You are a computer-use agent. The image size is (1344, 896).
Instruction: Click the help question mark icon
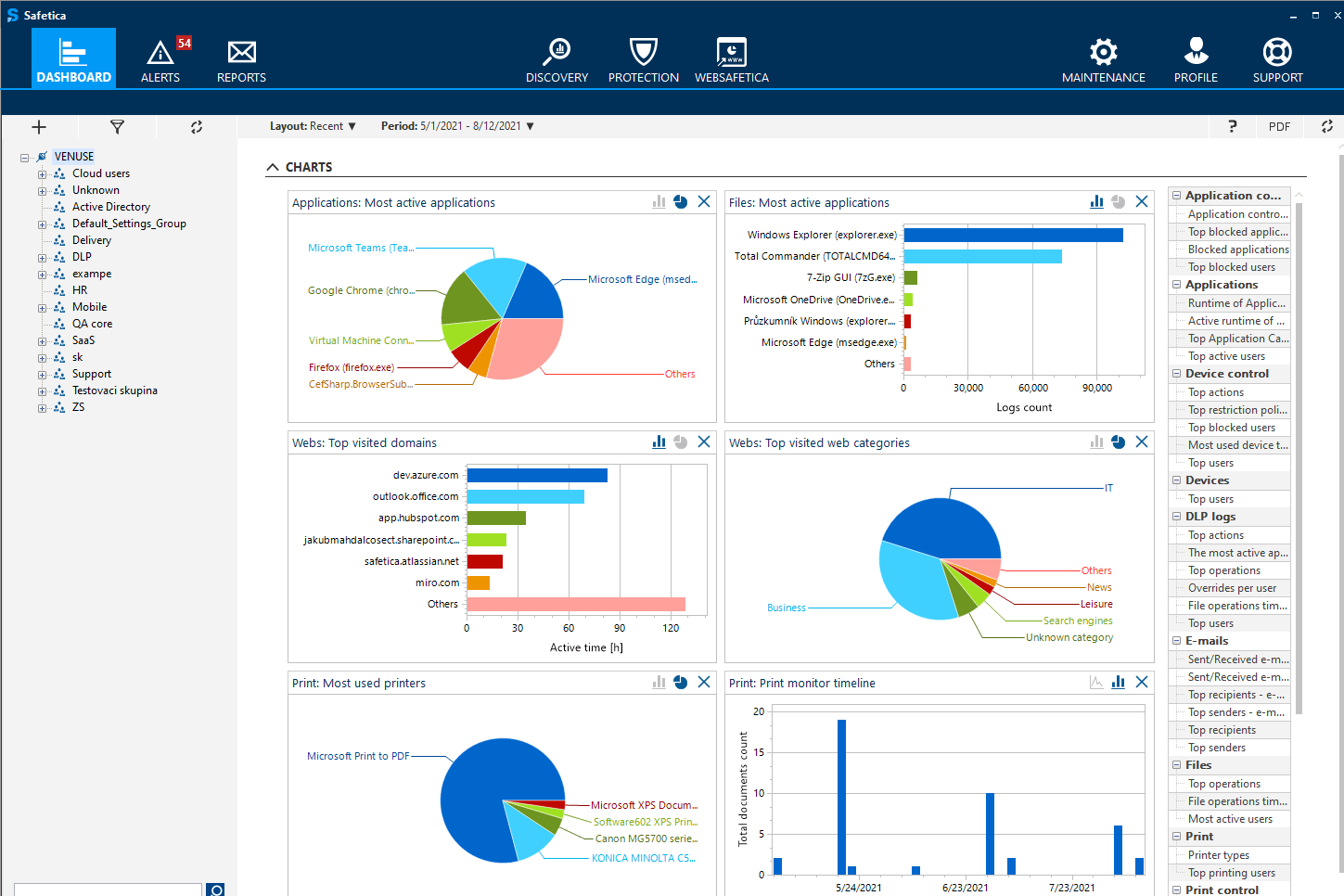[1233, 126]
